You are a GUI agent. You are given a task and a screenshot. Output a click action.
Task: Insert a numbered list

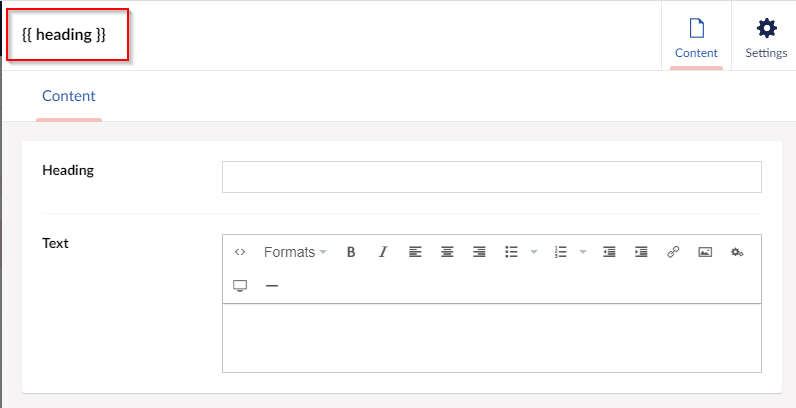[x=560, y=252]
